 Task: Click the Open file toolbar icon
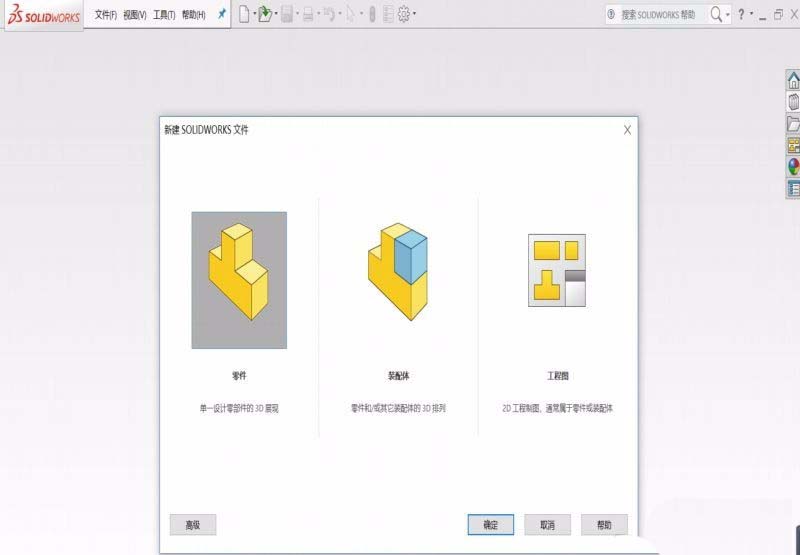tap(265, 14)
